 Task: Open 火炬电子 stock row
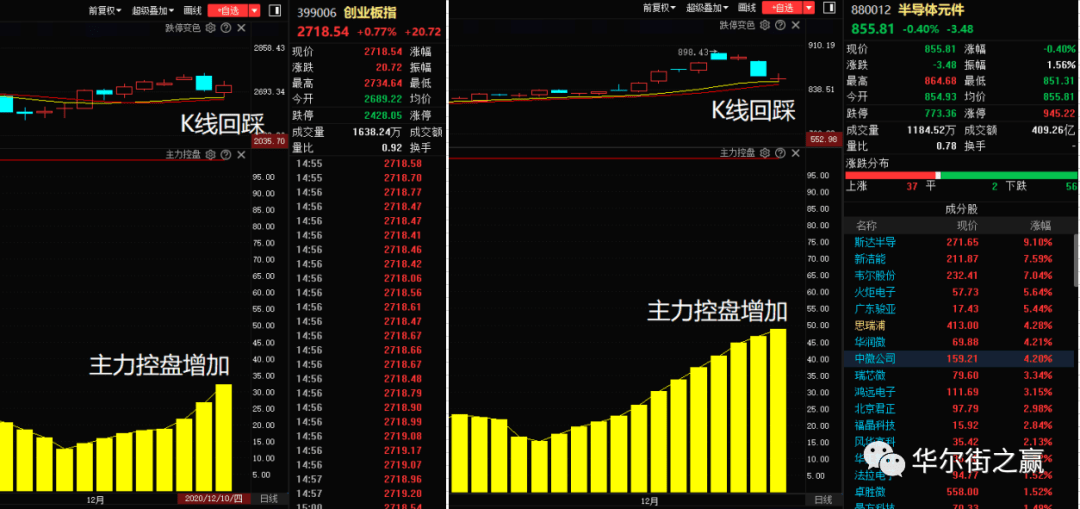click(959, 292)
